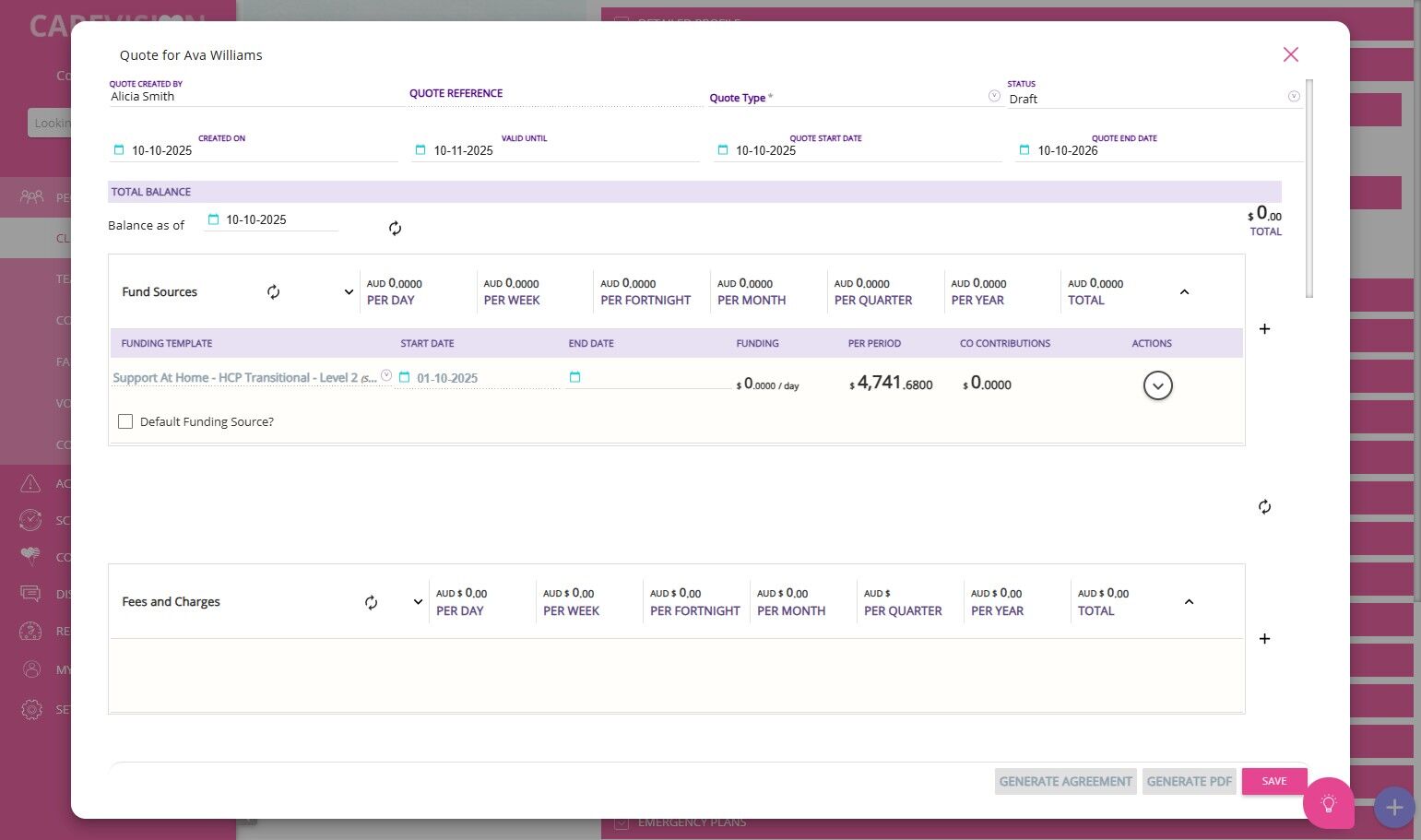The image size is (1421, 840).
Task: Open the Fees and Charges dropdown arrow
Action: (x=418, y=602)
